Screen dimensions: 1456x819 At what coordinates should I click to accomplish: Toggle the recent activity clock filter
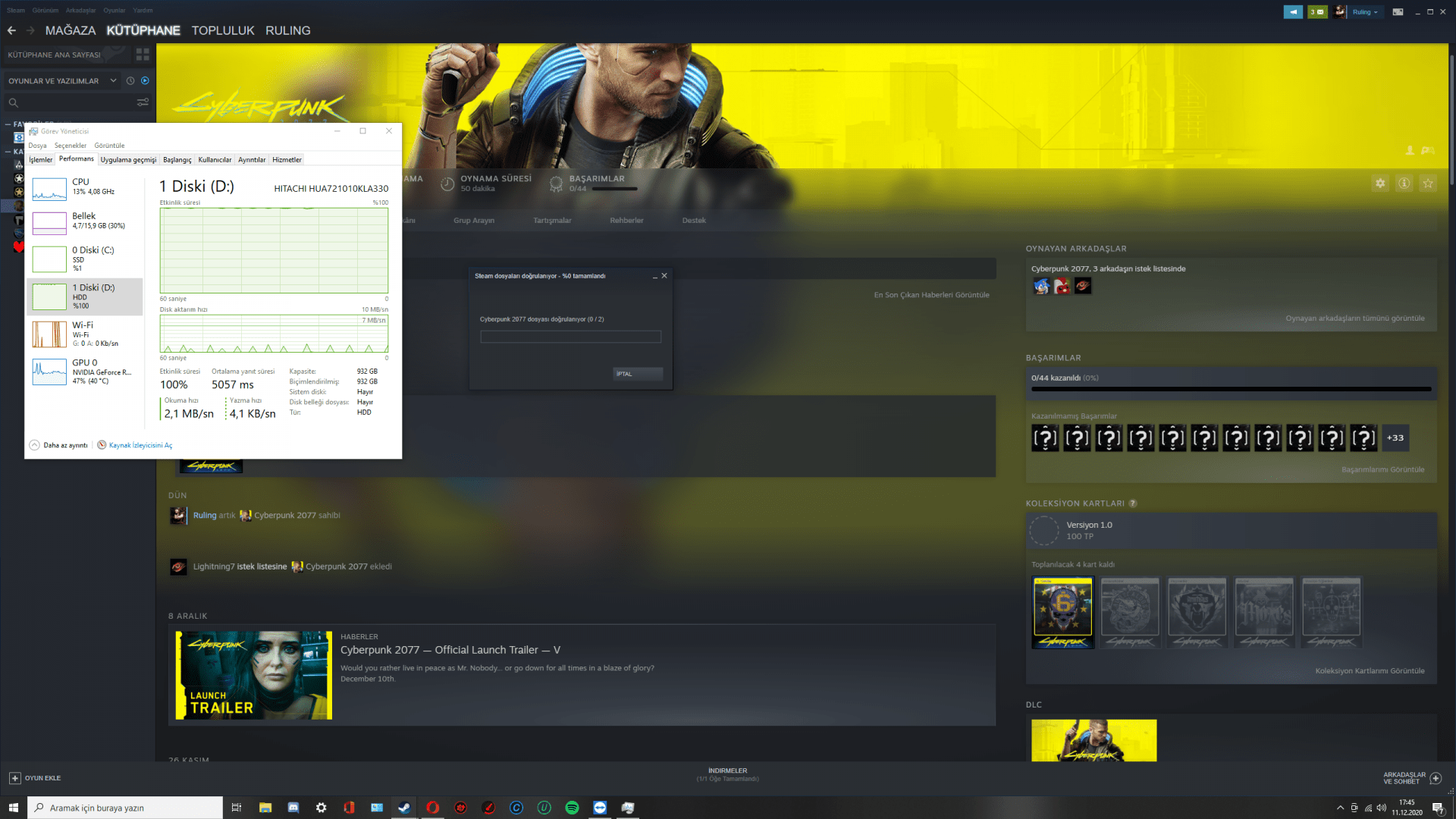coord(130,80)
